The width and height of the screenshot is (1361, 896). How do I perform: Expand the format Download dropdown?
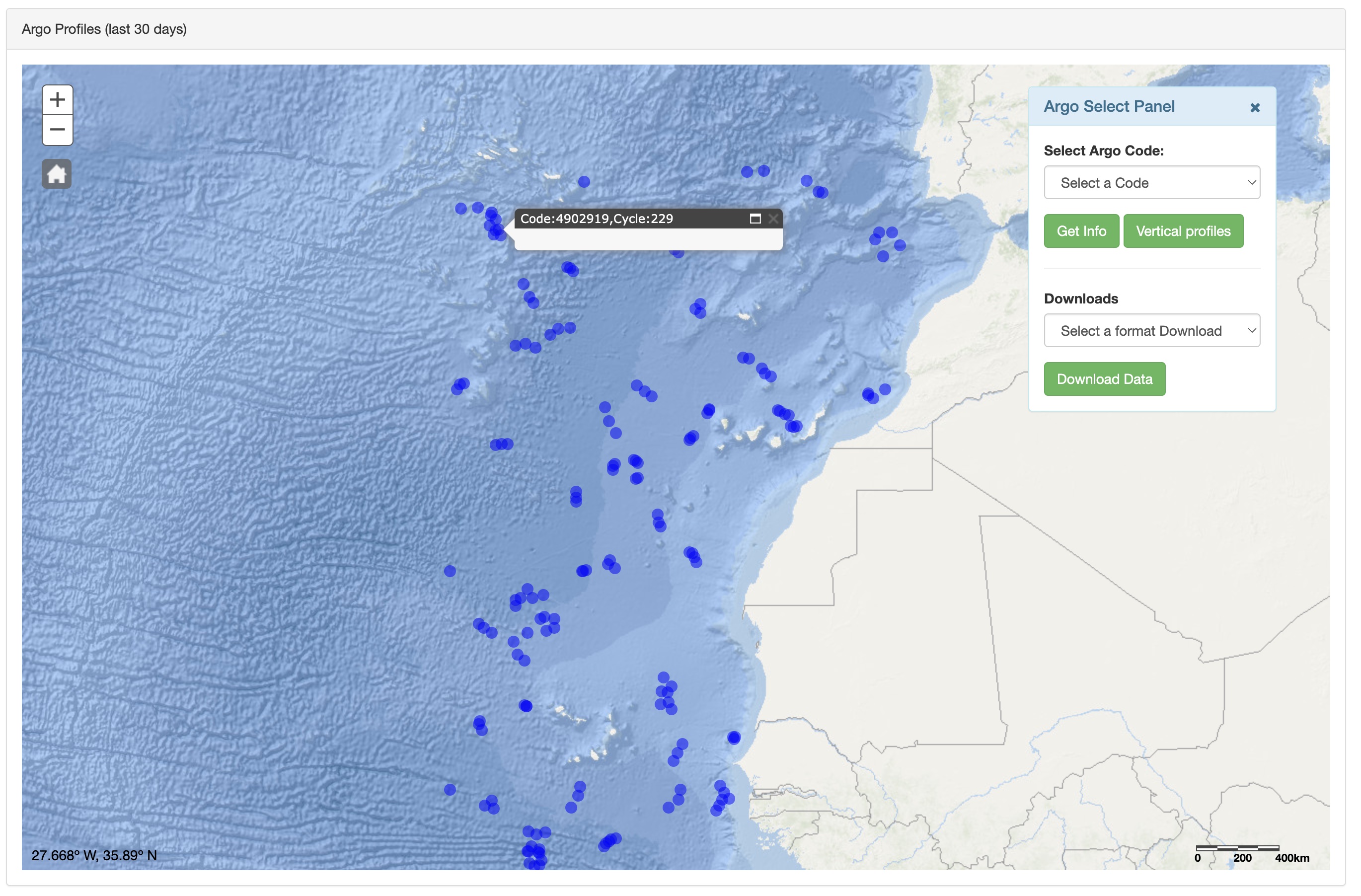(x=1151, y=331)
